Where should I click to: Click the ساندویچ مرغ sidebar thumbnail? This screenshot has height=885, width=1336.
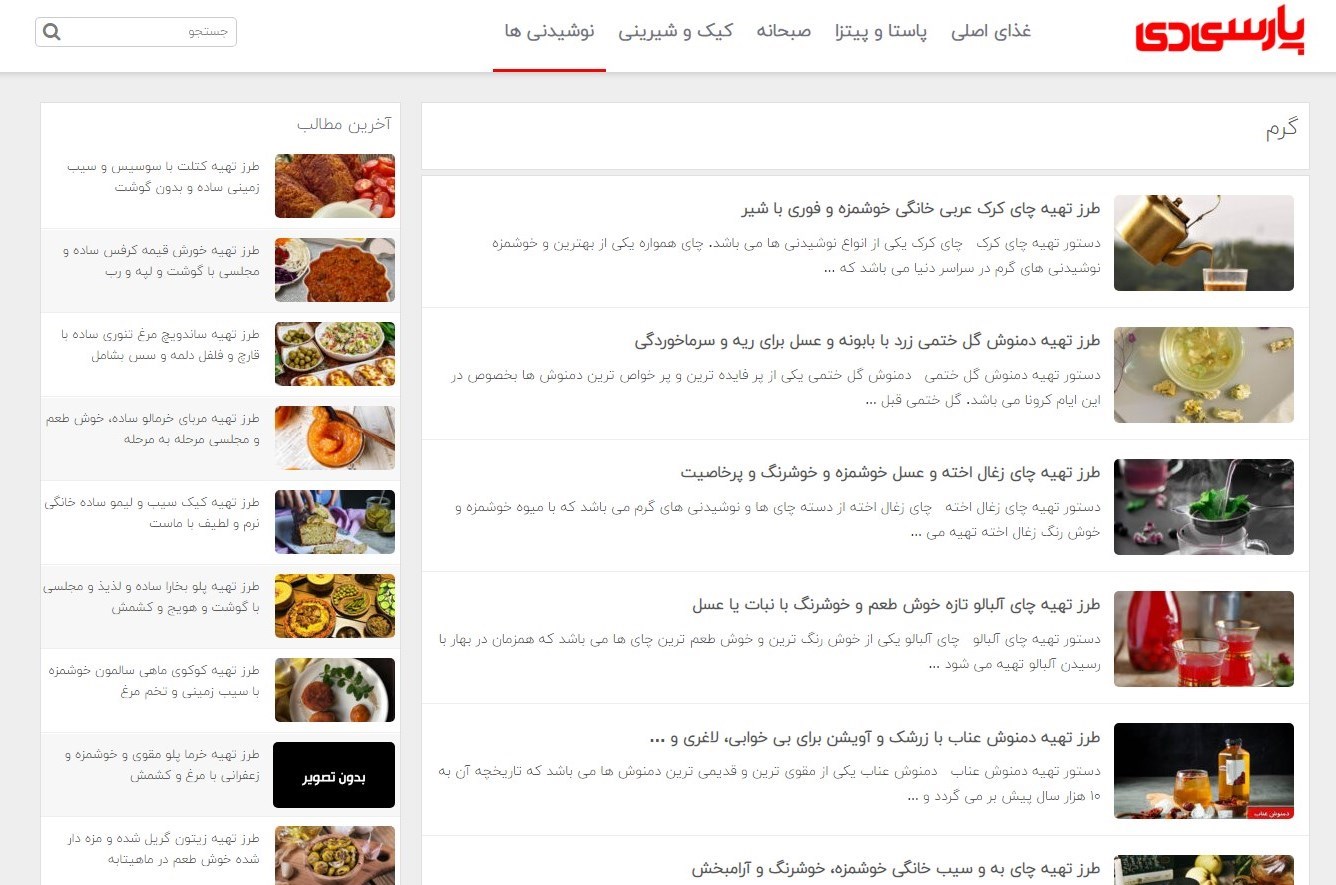coord(335,354)
